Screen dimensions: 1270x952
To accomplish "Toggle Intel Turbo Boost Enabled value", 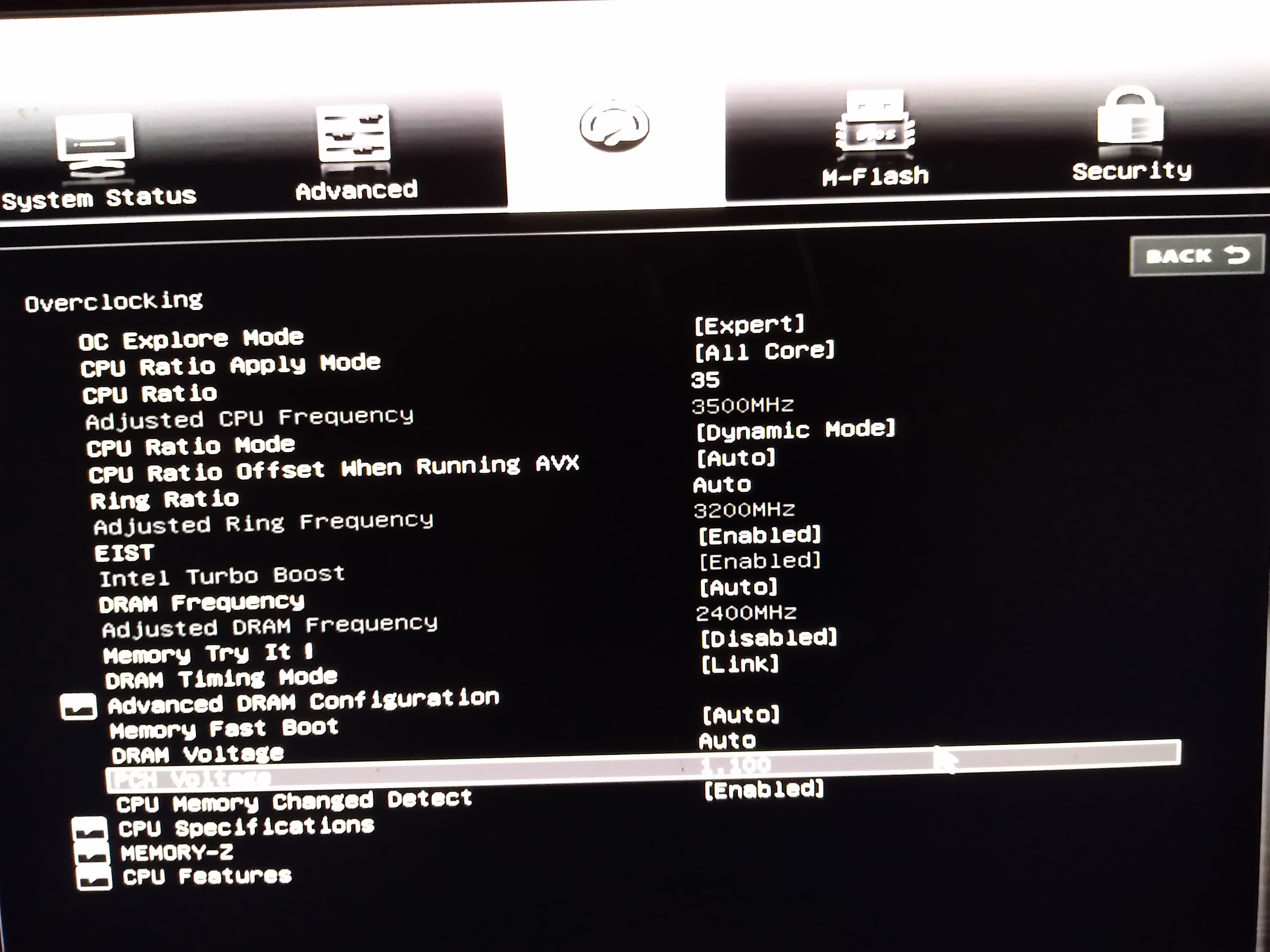I will pyautogui.click(x=760, y=561).
